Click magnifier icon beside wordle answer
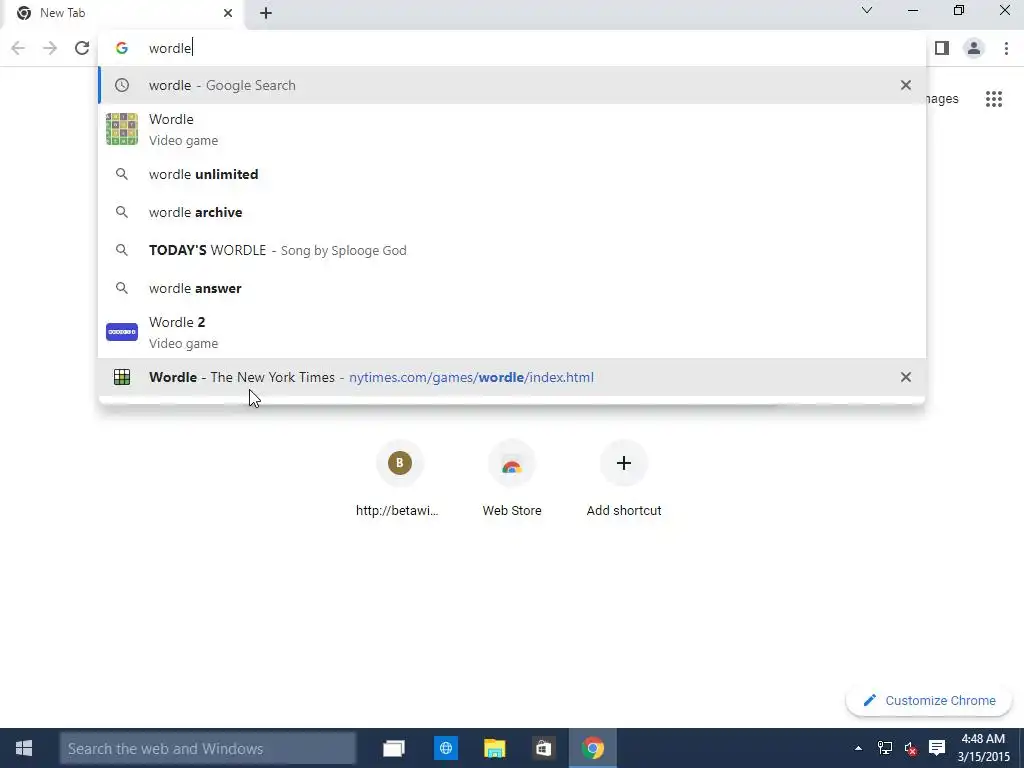This screenshot has width=1024, height=768. [122, 288]
